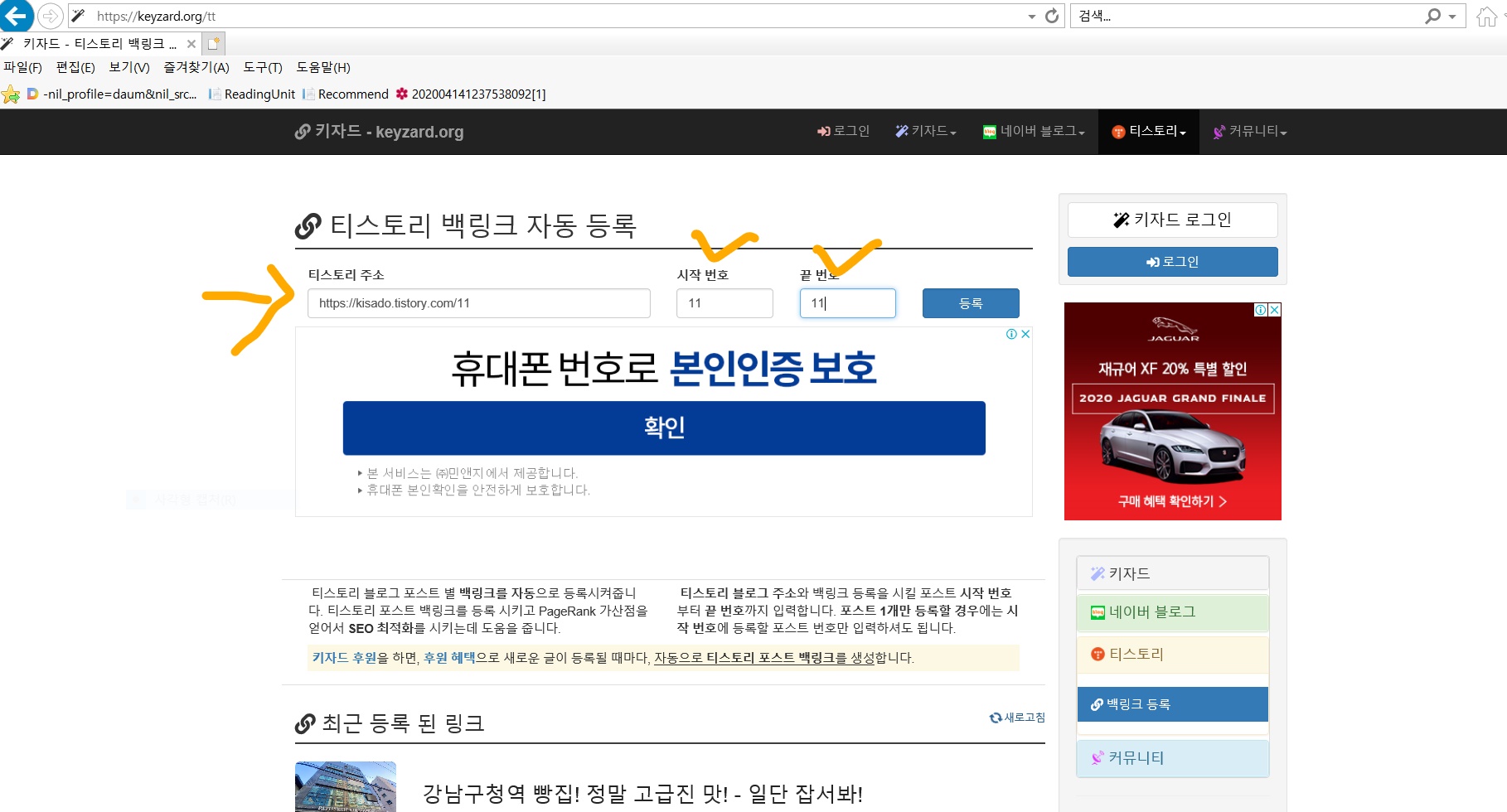1507x812 pixels.
Task: Click the Refresh icon in the address bar
Action: [x=1052, y=16]
